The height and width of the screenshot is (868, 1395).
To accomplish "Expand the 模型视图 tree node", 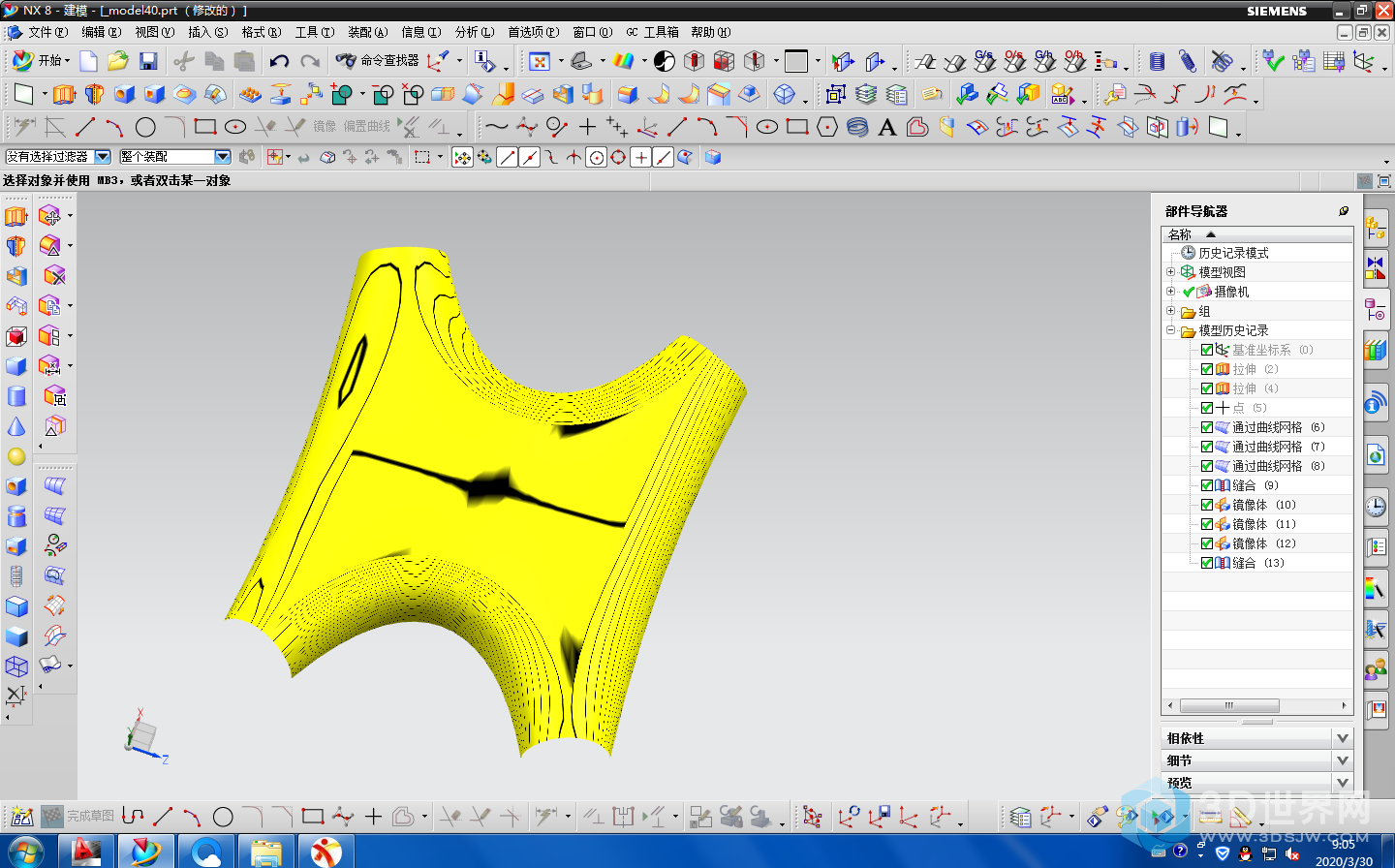I will tap(1170, 272).
